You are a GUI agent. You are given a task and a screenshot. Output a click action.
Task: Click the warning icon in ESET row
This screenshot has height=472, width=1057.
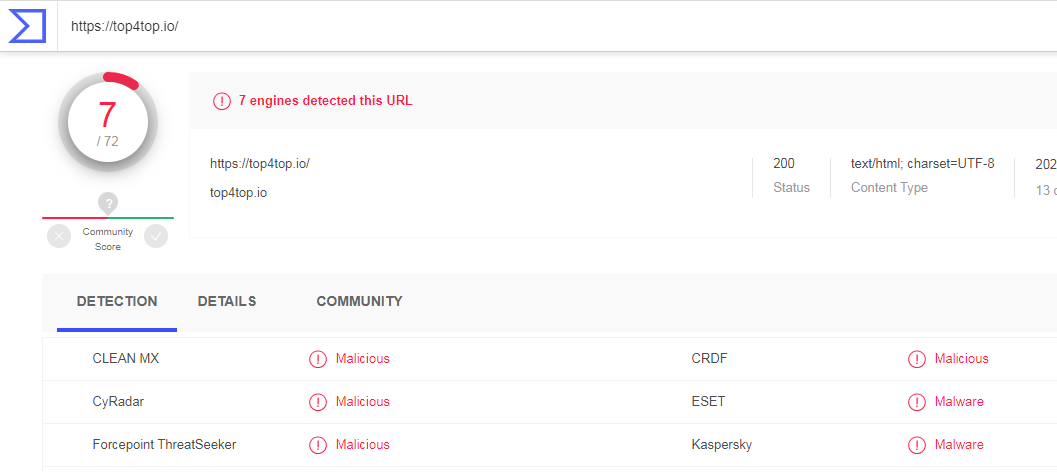(917, 402)
